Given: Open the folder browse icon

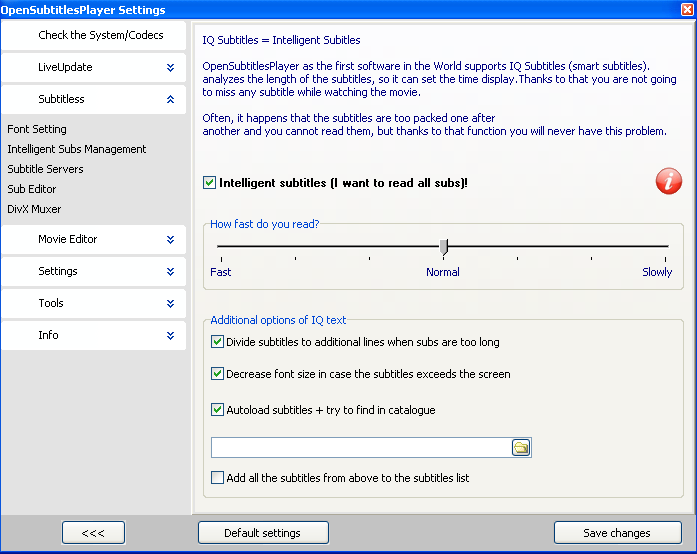Looking at the screenshot, I should click(521, 447).
